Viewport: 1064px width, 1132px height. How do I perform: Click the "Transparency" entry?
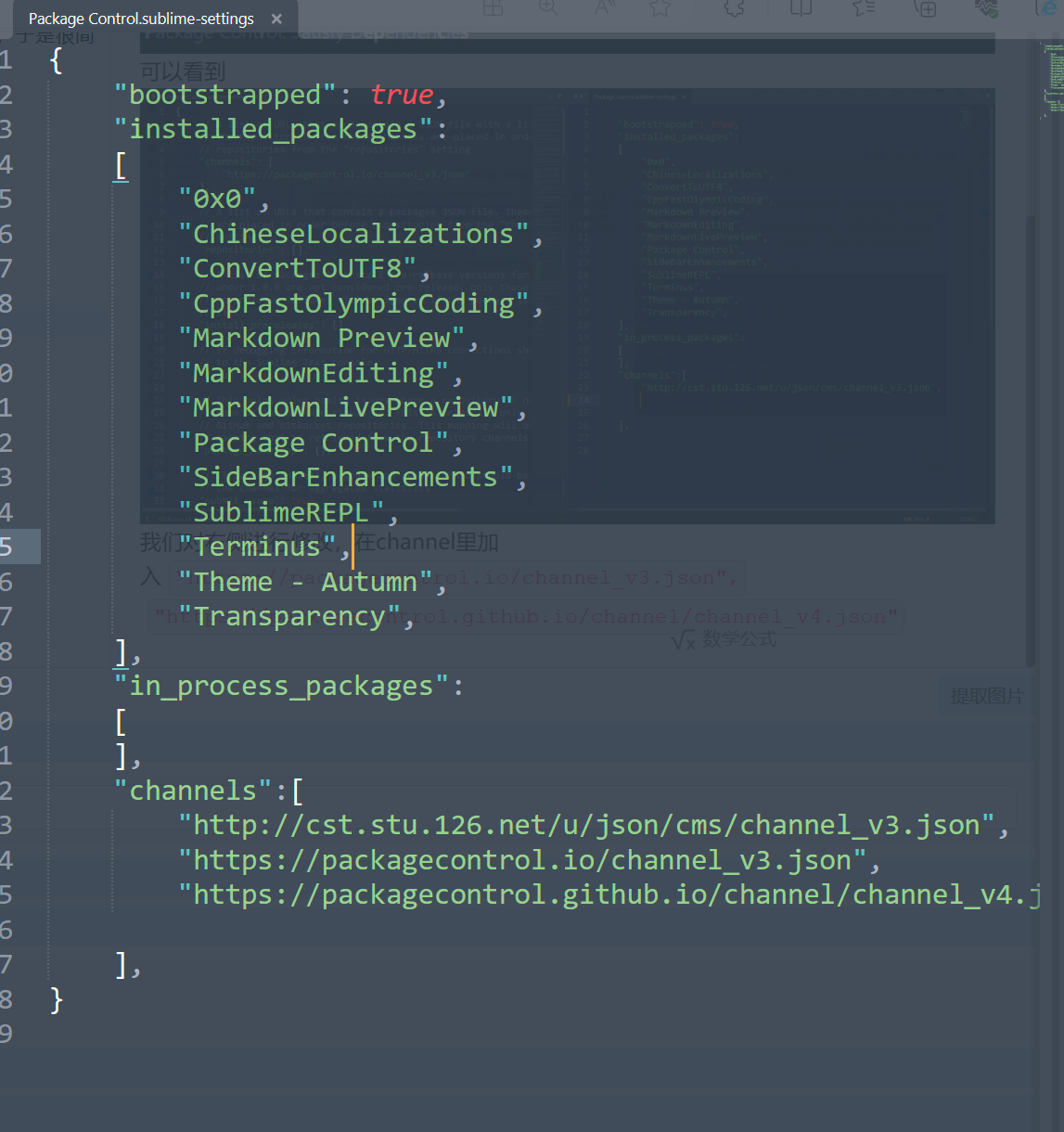coord(289,616)
